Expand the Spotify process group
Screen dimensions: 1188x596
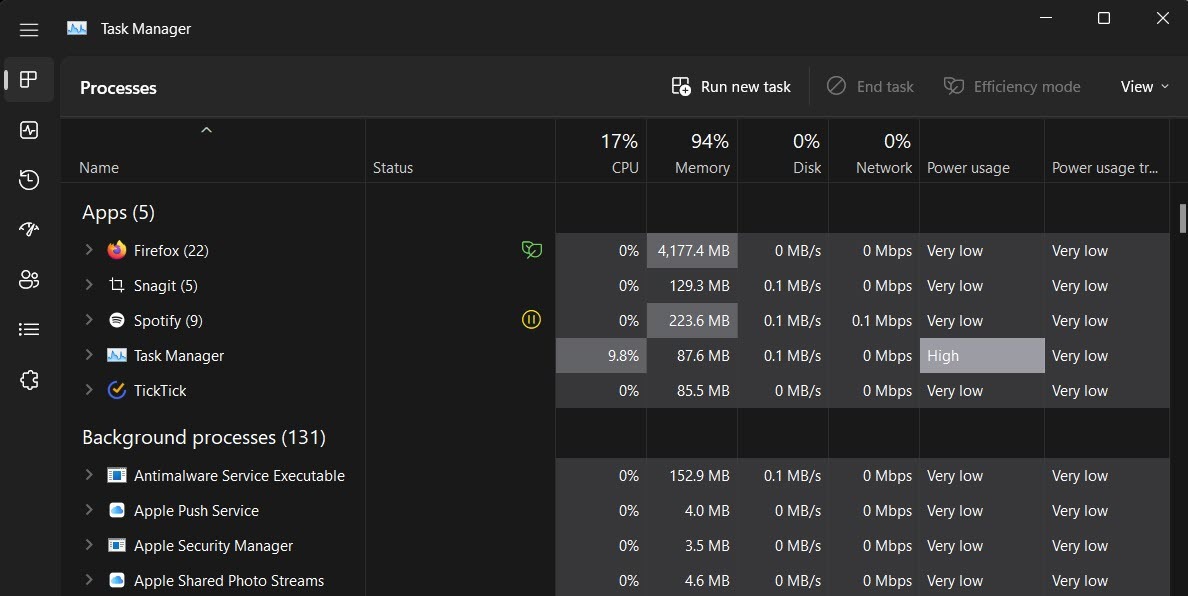[x=88, y=320]
